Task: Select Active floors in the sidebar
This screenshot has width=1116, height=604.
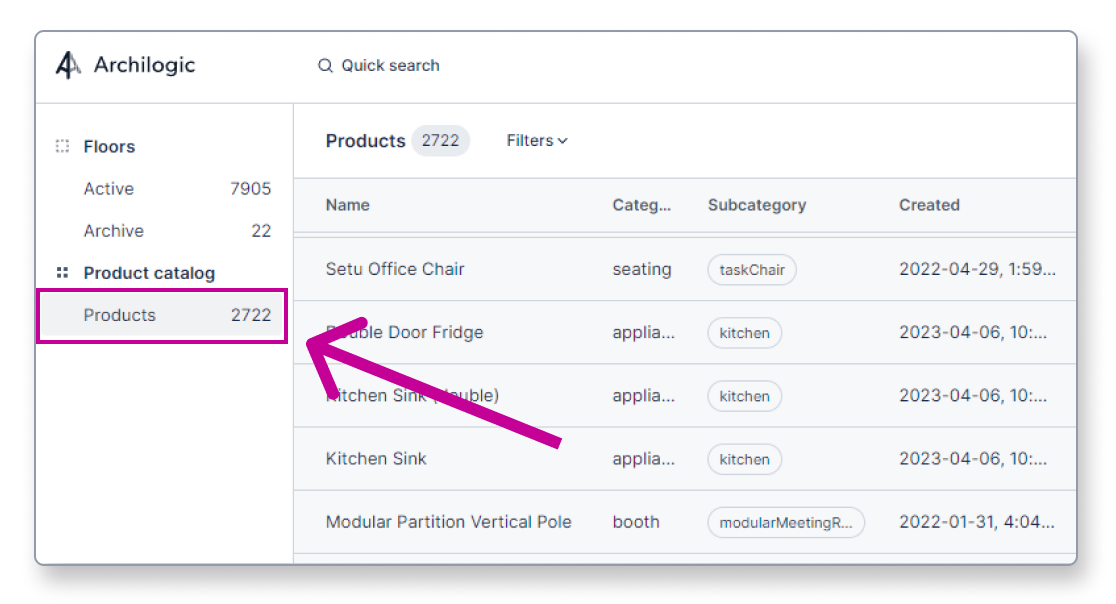Action: point(108,188)
